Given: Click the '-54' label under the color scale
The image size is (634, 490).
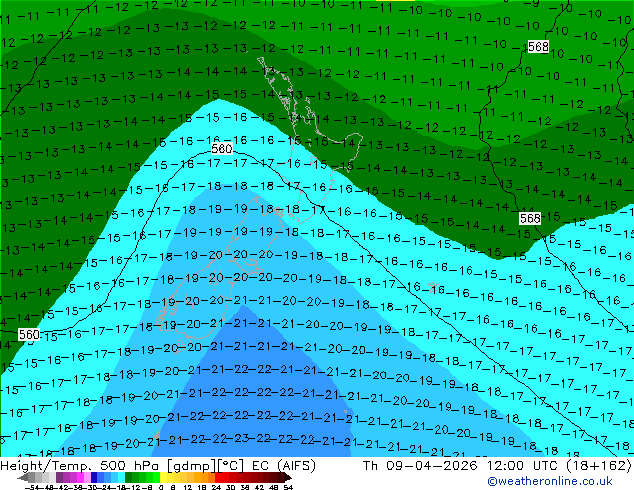Looking at the screenshot, I should point(32,488).
